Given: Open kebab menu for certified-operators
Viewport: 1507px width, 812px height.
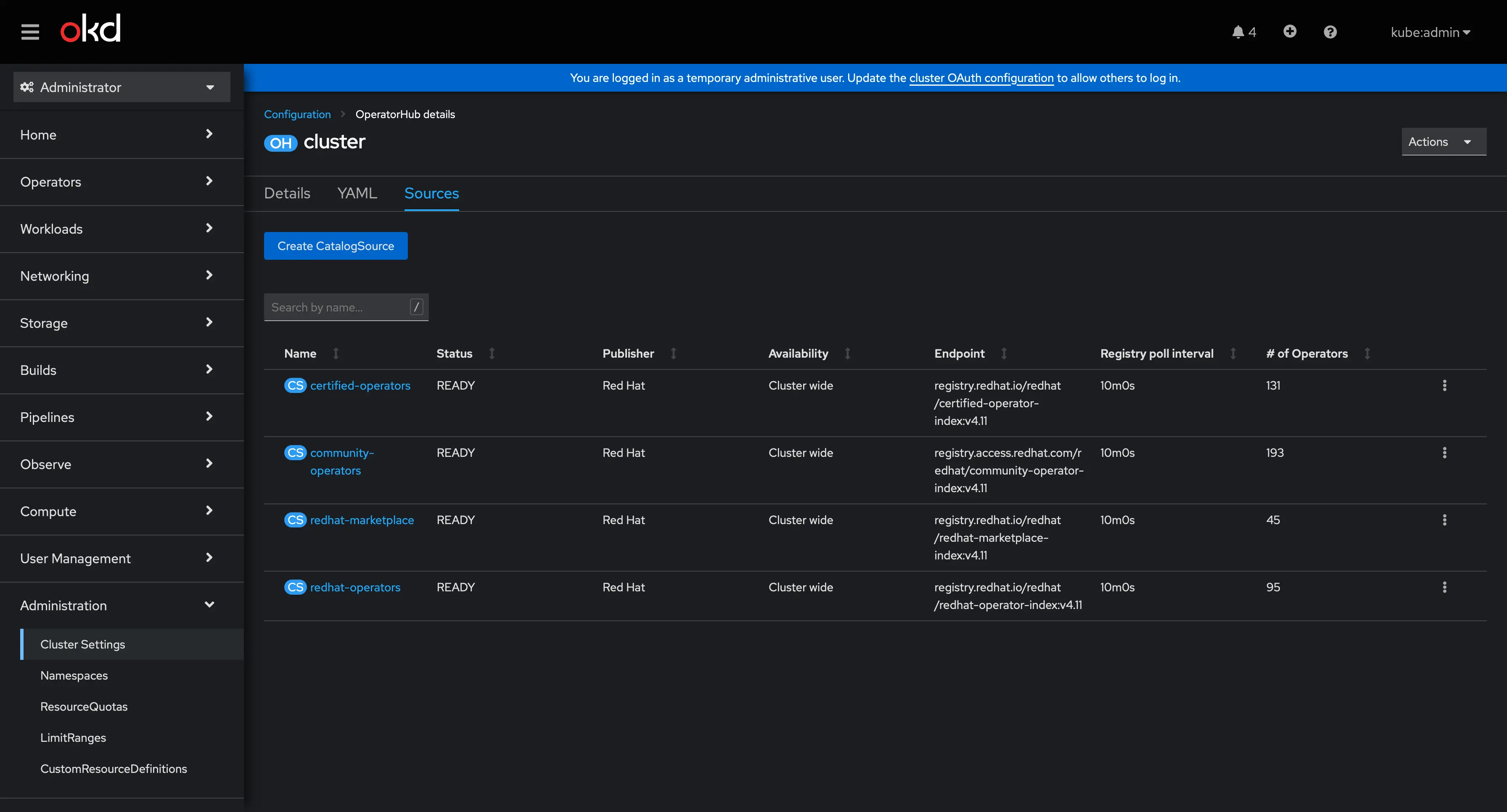Looking at the screenshot, I should pos(1444,385).
